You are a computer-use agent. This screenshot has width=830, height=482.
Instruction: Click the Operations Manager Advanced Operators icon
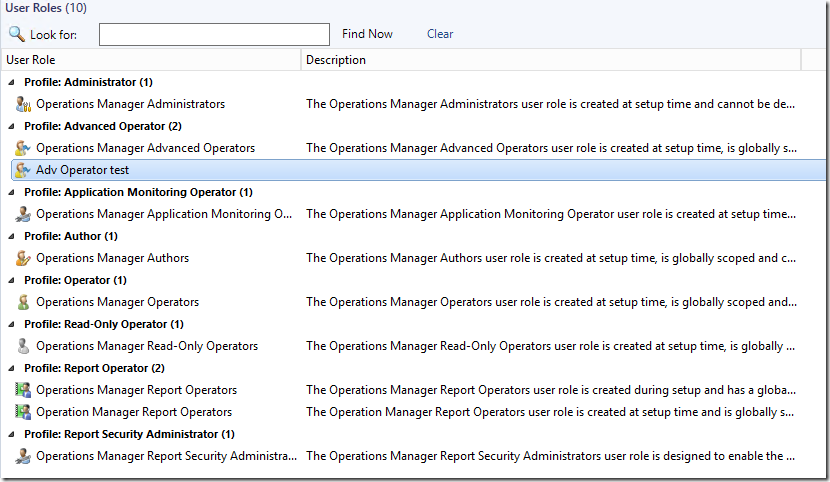[23, 148]
